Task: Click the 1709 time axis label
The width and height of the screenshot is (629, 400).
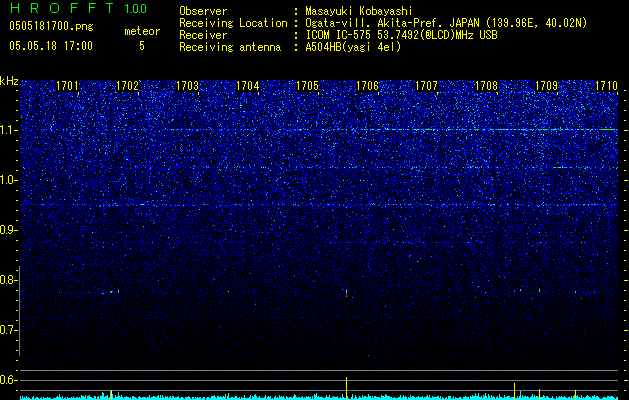Action: coord(546,86)
